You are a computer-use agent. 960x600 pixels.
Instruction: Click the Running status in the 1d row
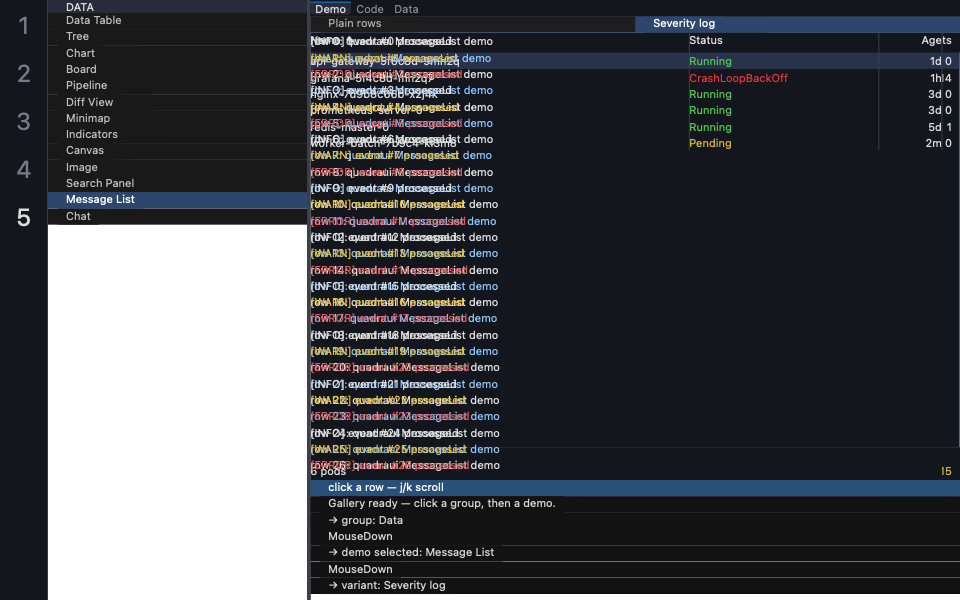710,61
